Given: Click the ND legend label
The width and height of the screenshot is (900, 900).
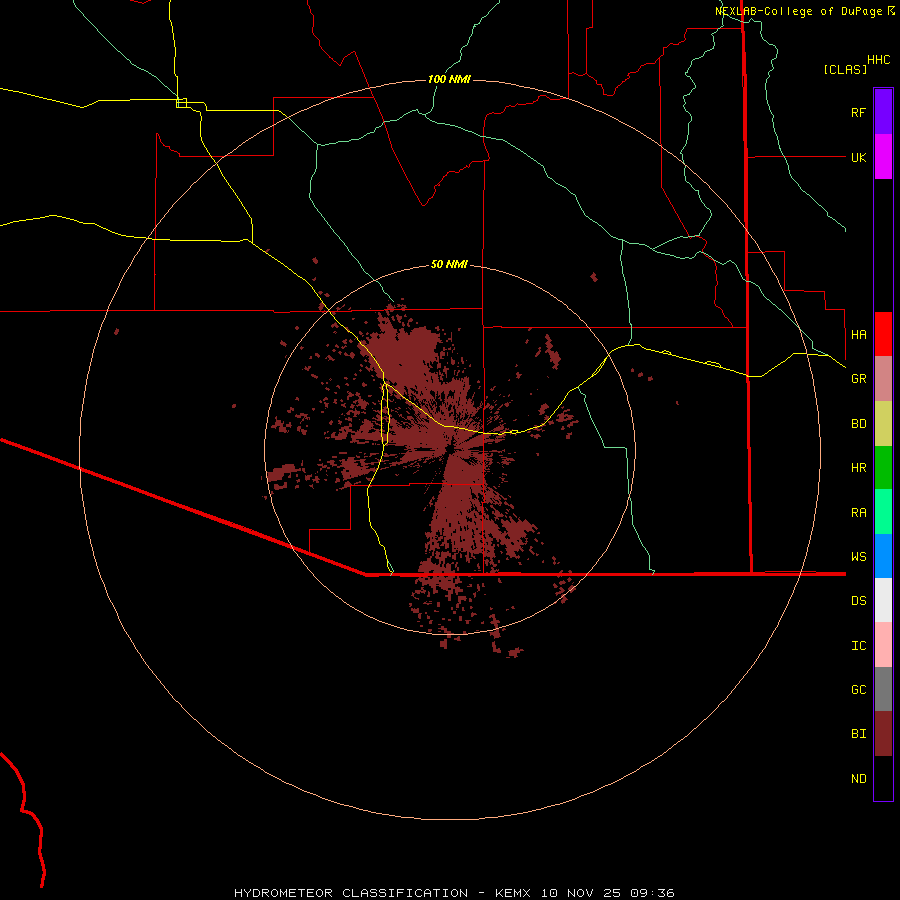Looking at the screenshot, I should click(858, 779).
